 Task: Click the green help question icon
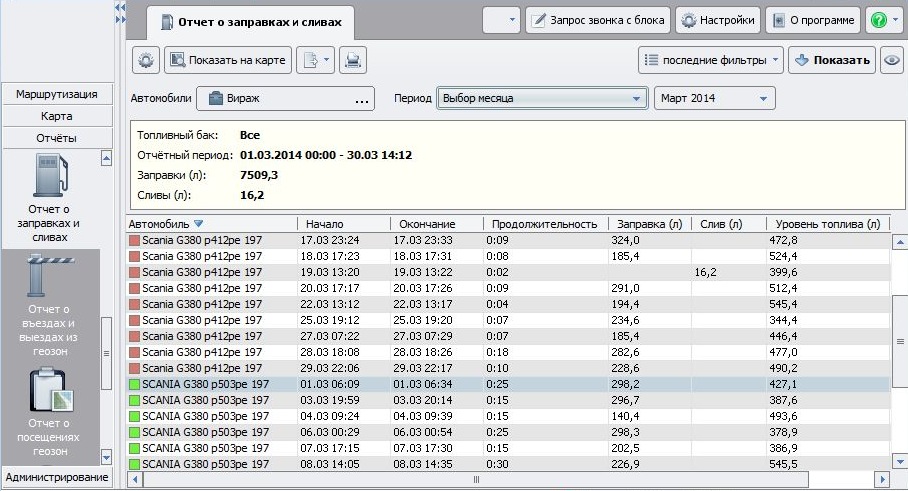coord(878,20)
